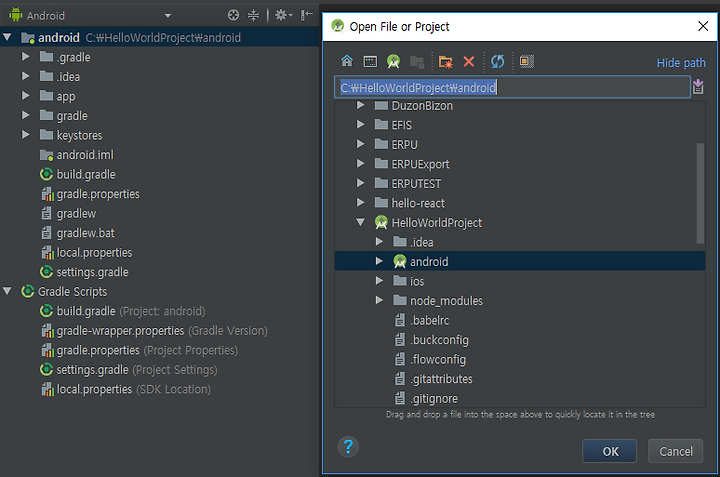This screenshot has width=720, height=477.
Task: Click the collapse all icon in Project panel
Action: (253, 15)
